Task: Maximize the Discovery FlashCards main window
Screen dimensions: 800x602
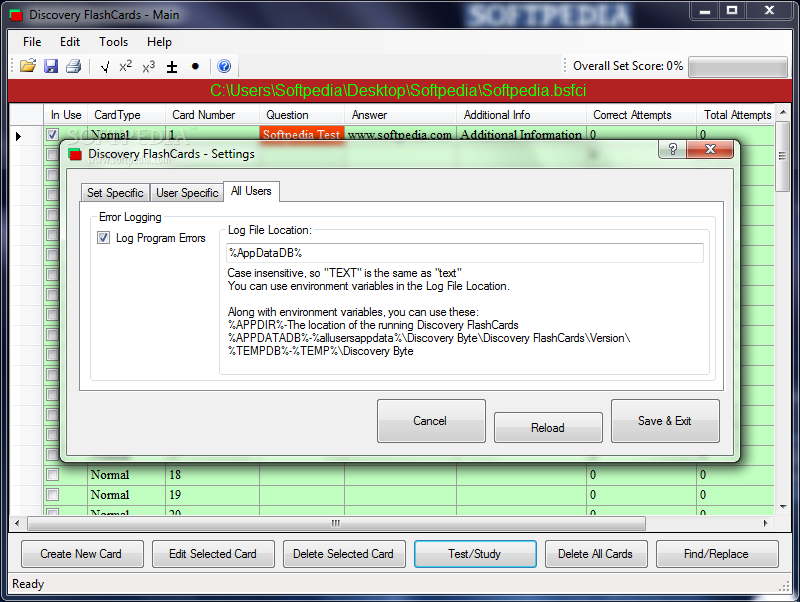Action: (732, 11)
